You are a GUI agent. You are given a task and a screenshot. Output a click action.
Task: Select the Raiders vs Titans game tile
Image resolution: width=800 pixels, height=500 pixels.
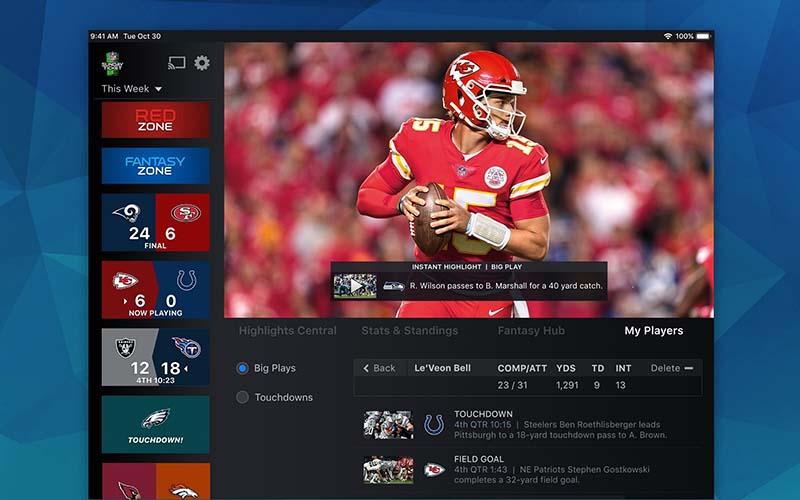coord(156,357)
